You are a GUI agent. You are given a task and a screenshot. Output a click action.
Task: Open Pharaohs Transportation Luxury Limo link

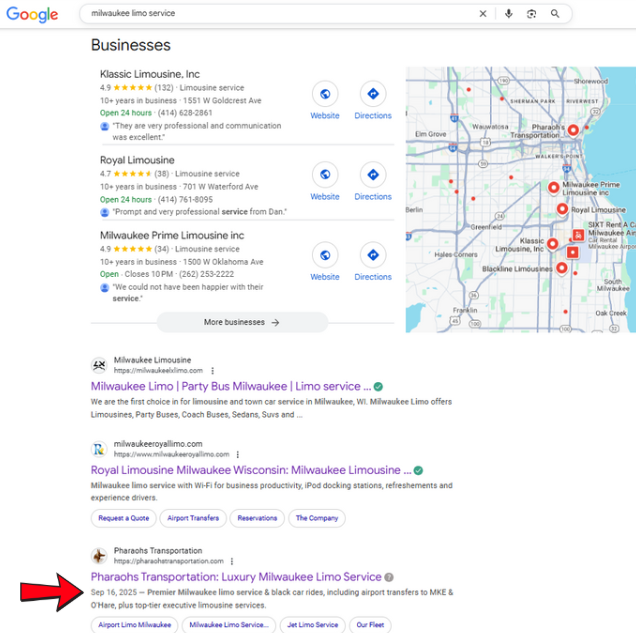click(x=236, y=577)
